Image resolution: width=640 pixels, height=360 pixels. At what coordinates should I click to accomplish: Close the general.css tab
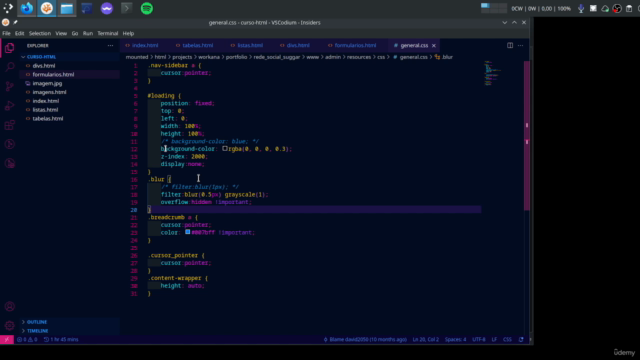tap(433, 46)
